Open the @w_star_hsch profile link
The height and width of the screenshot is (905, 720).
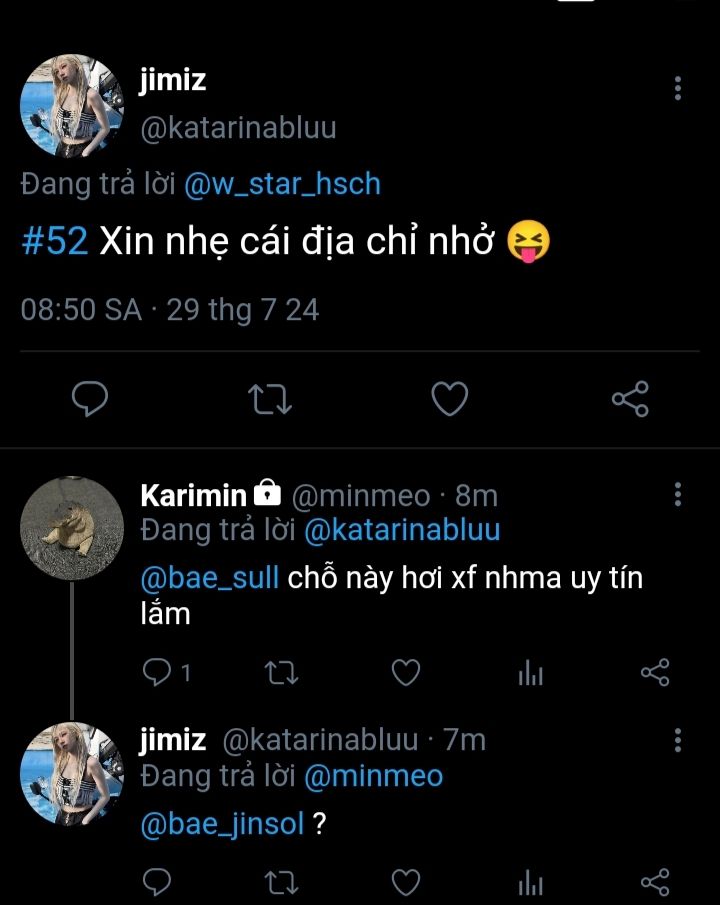[x=283, y=184]
